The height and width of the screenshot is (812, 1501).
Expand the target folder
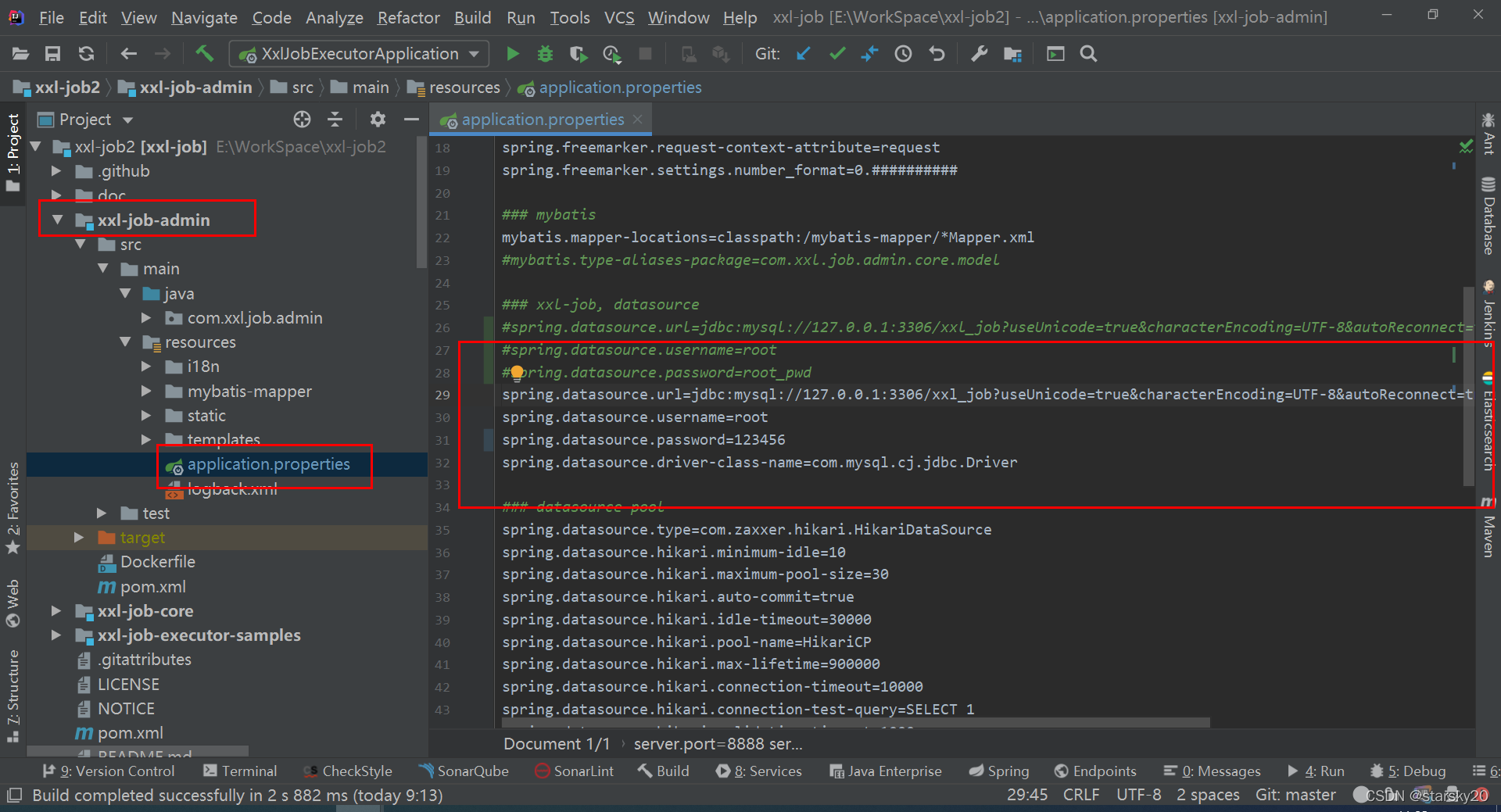tap(78, 537)
